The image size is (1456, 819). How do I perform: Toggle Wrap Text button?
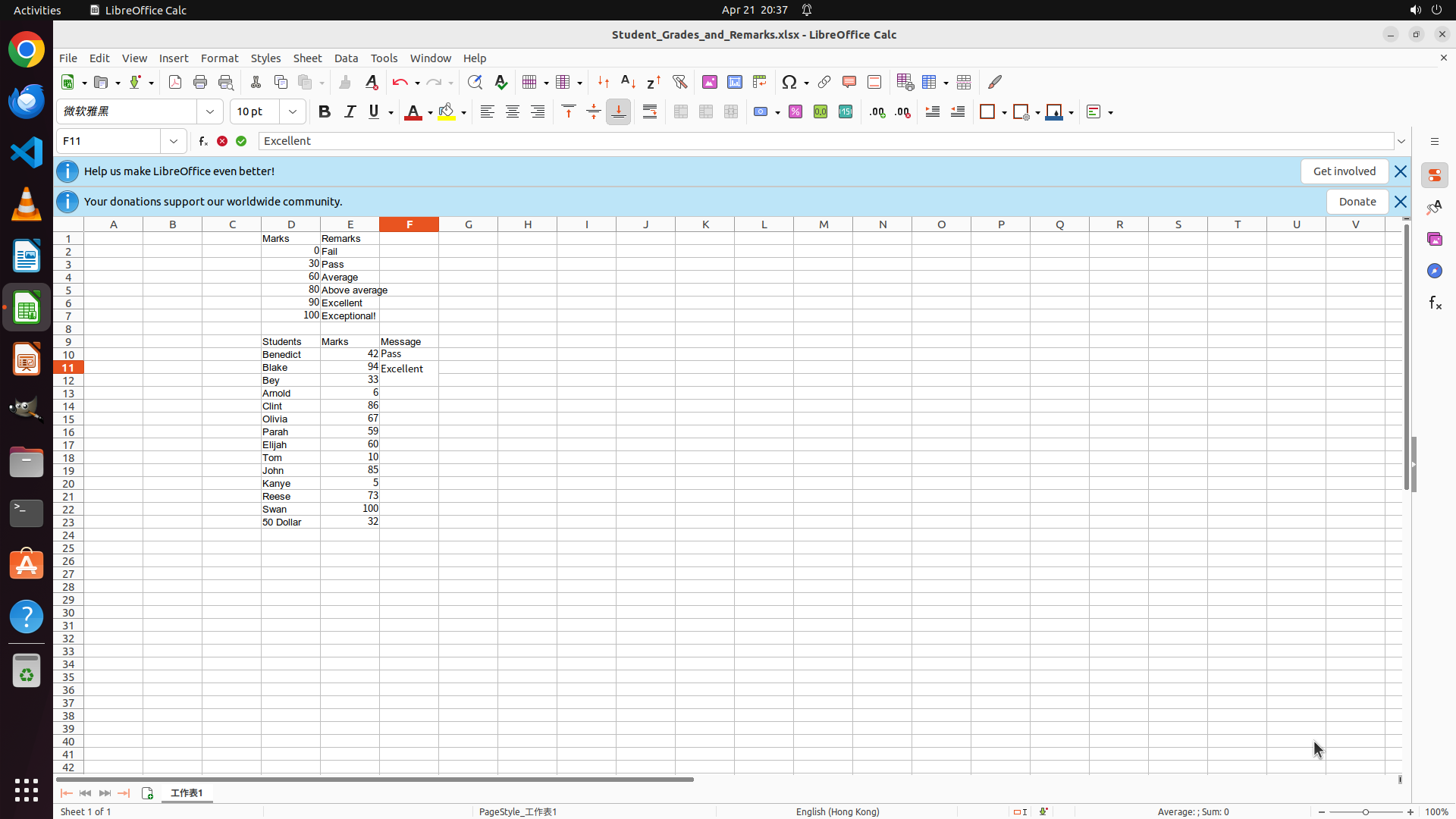pos(650,112)
